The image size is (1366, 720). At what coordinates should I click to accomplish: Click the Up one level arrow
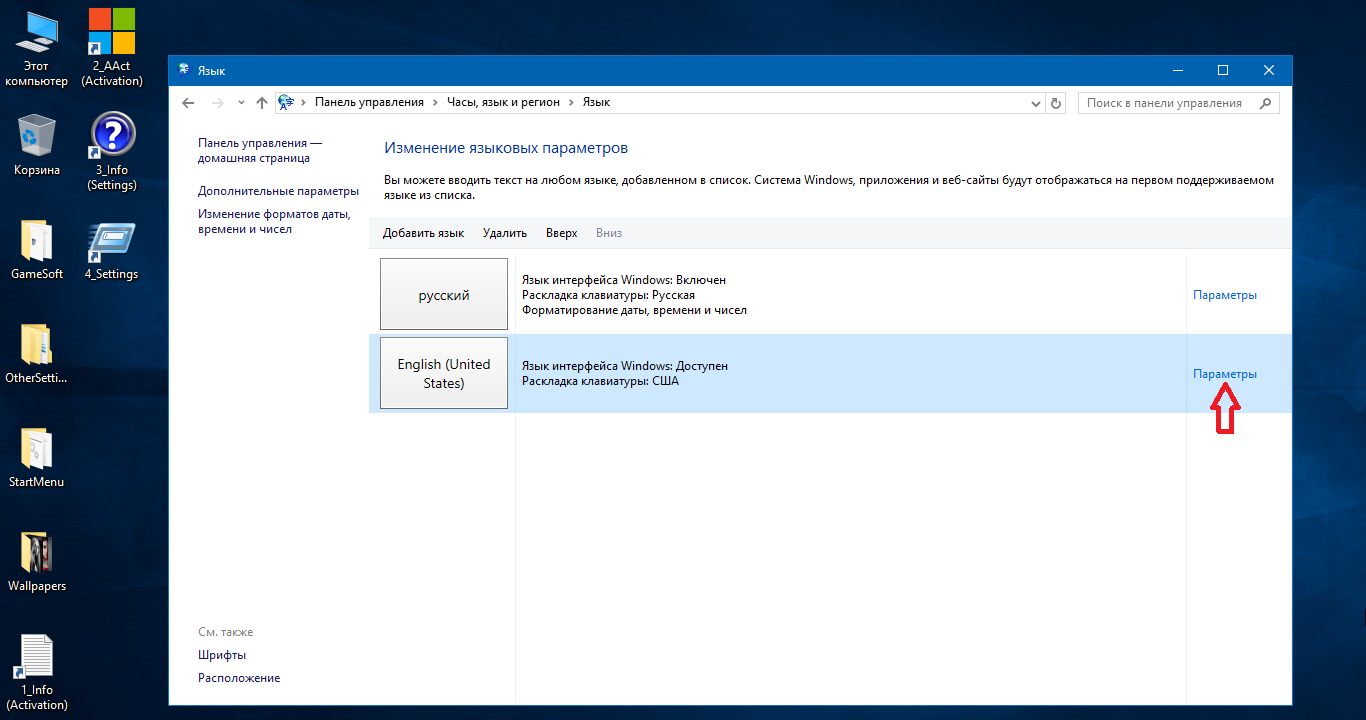(262, 103)
